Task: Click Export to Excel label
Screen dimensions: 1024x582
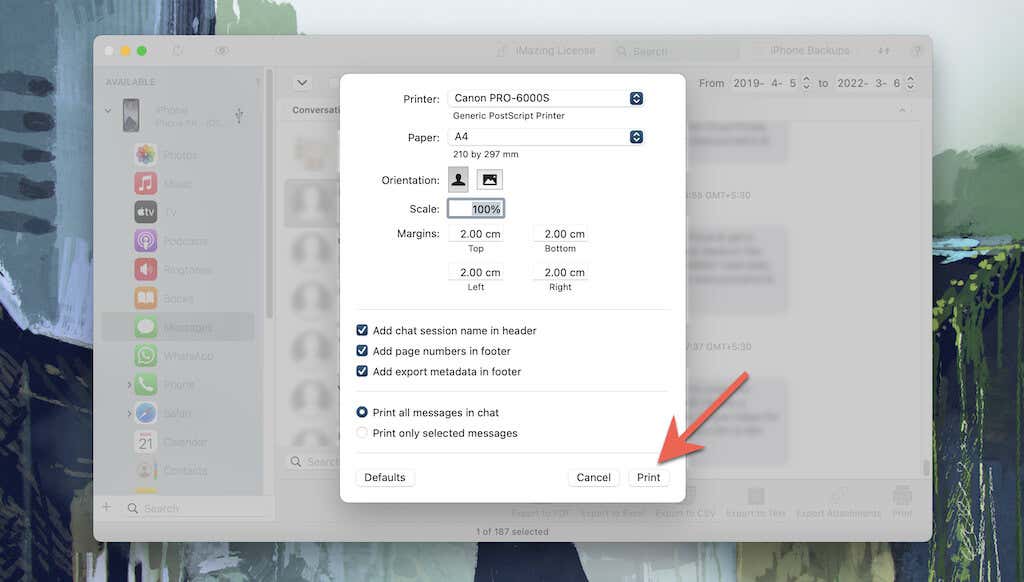Action: (x=612, y=513)
